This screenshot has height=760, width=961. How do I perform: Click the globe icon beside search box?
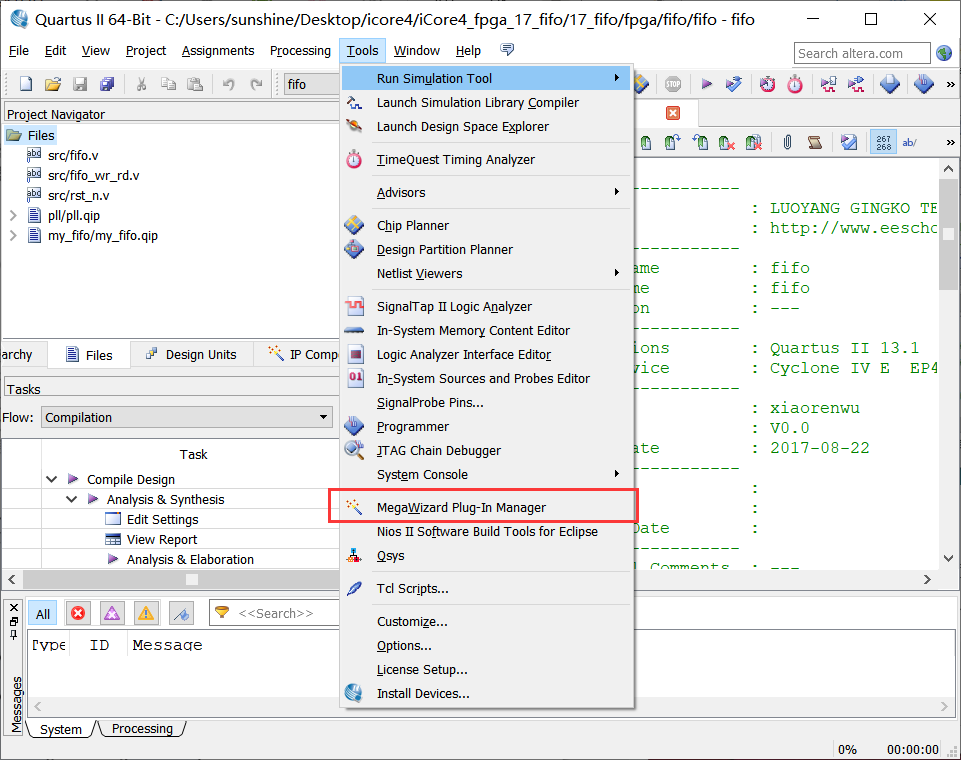point(944,54)
